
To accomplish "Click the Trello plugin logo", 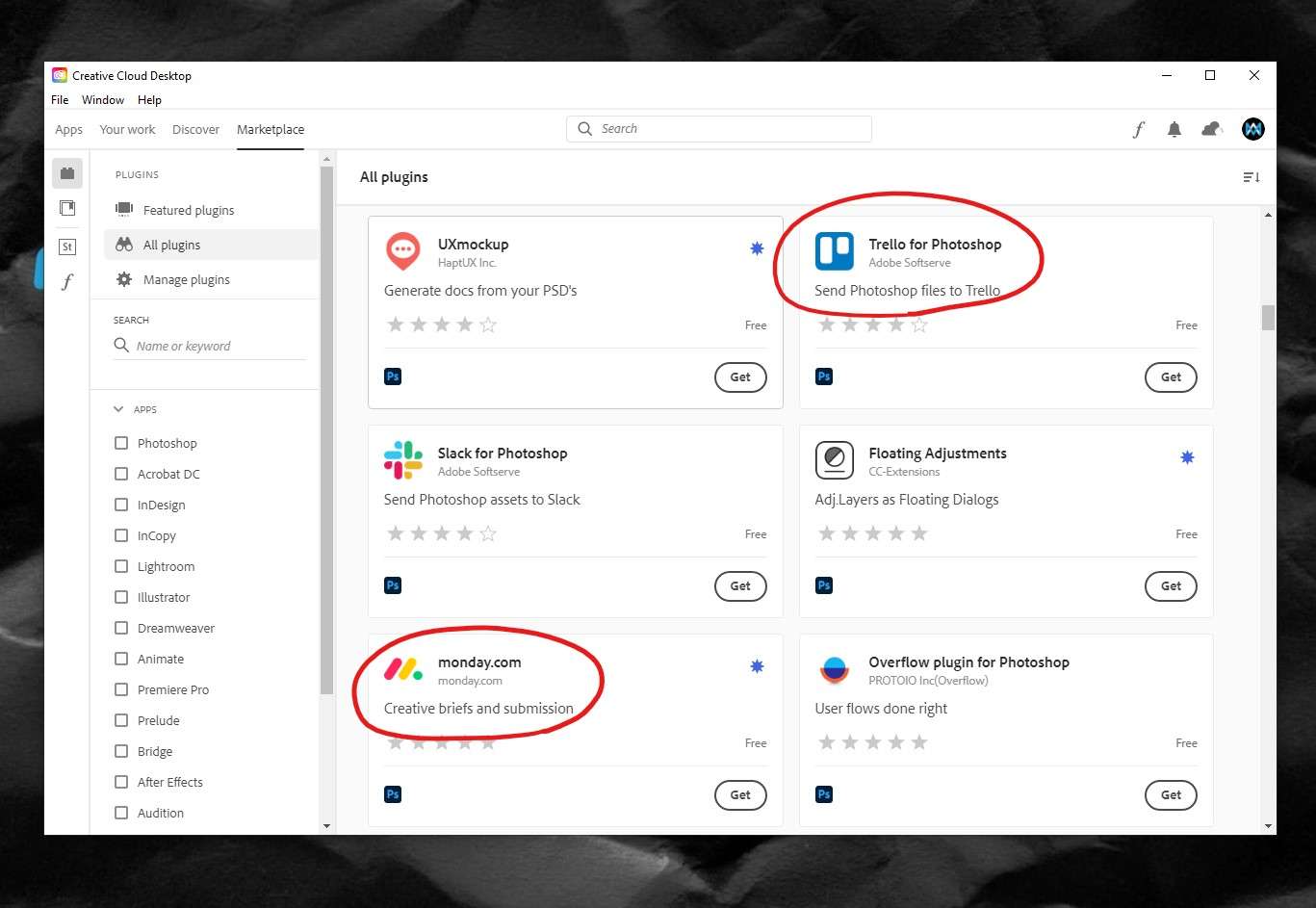I will 834,251.
